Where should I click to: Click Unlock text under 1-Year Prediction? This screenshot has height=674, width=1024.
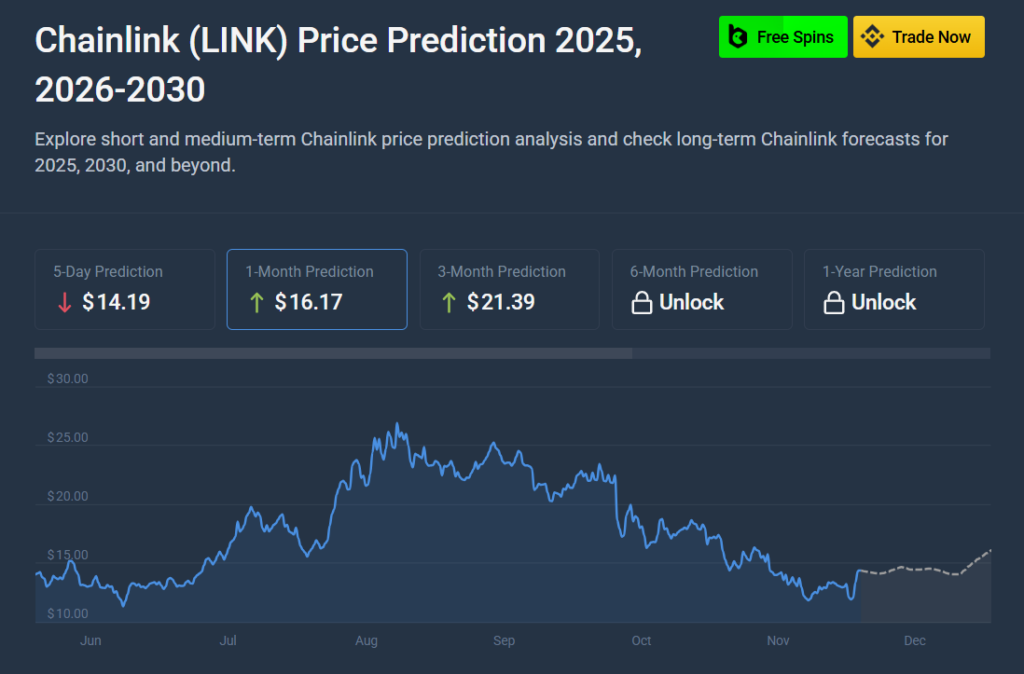click(883, 303)
